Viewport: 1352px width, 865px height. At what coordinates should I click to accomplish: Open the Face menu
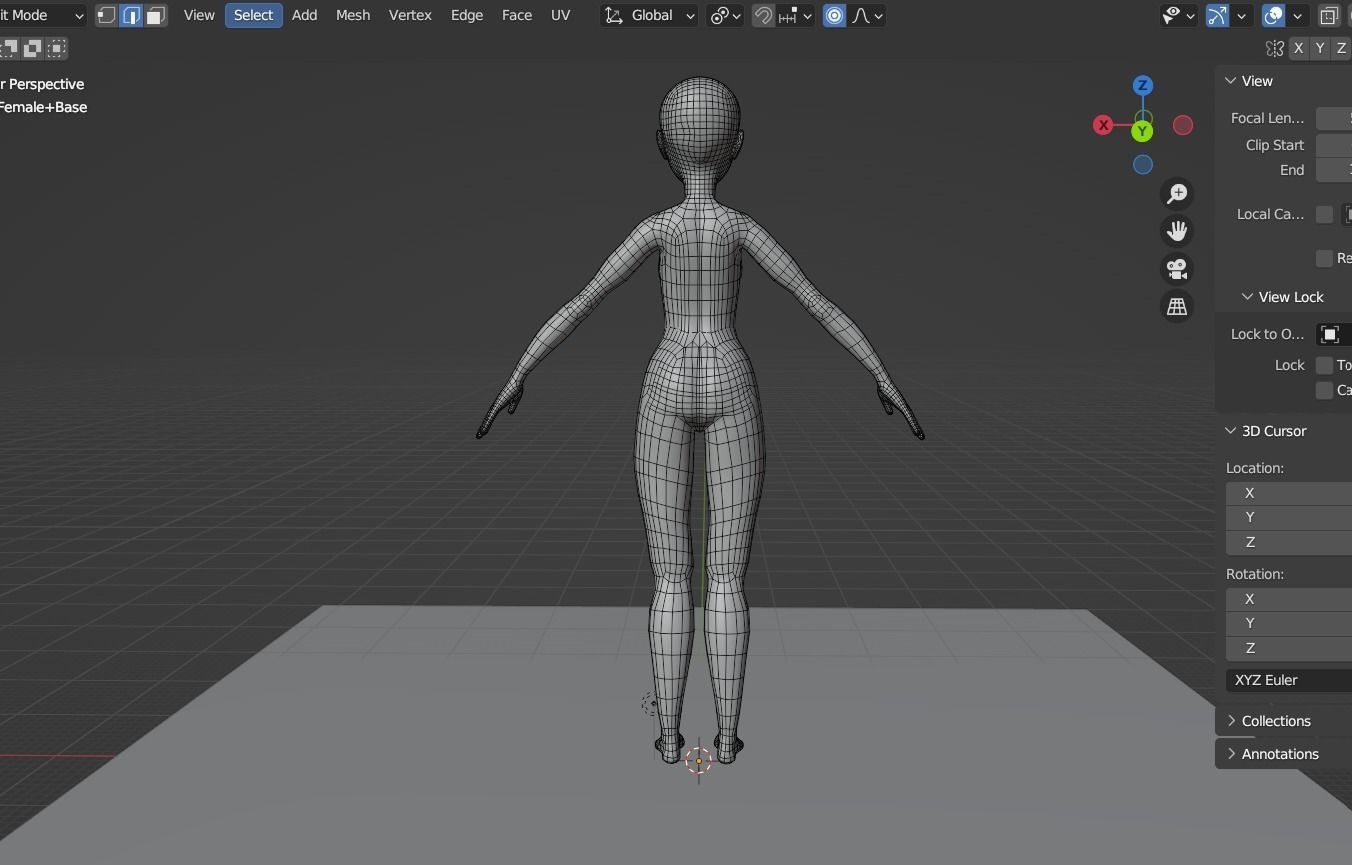click(x=517, y=15)
